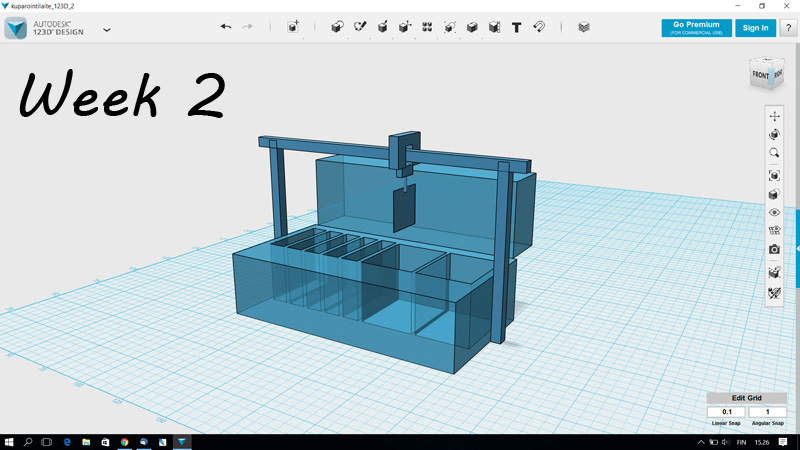Select the Pan navigation tool
Screen dimensions: 800x450
(x=774, y=116)
